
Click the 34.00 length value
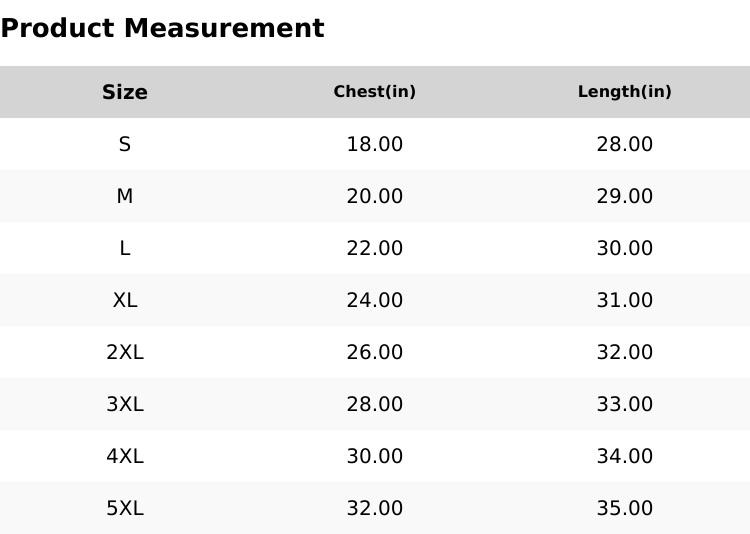coord(625,456)
